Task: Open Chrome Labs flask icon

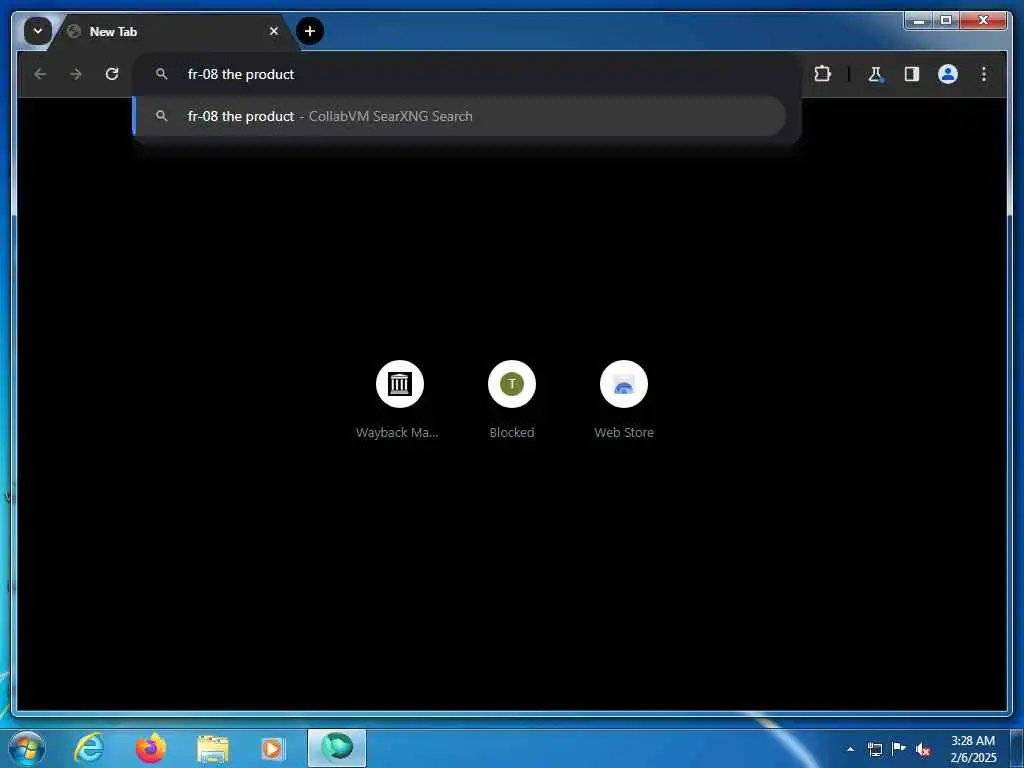Action: [x=875, y=74]
